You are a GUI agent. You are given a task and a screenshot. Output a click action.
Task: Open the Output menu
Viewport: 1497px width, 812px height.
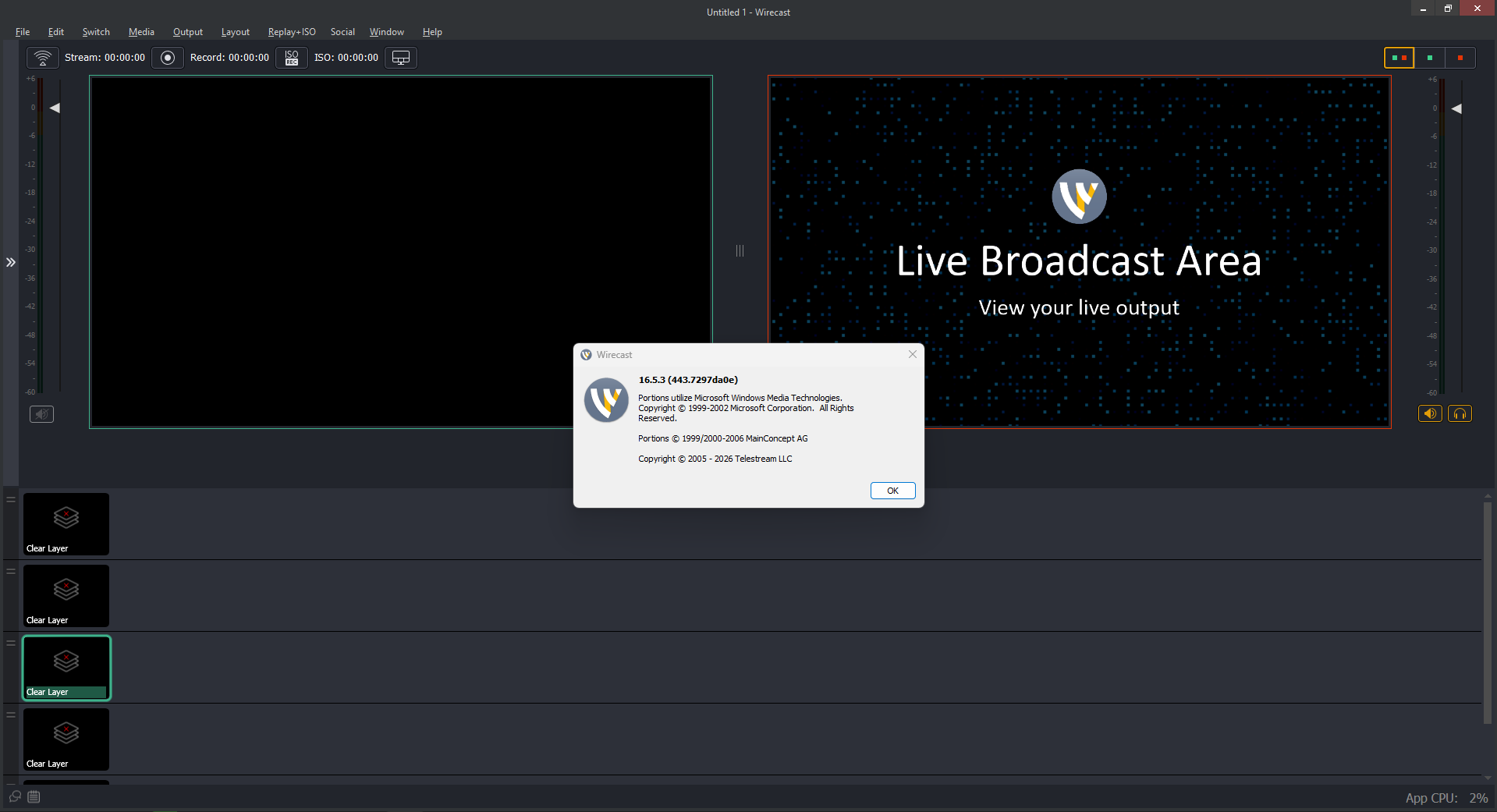pyautogui.click(x=188, y=32)
